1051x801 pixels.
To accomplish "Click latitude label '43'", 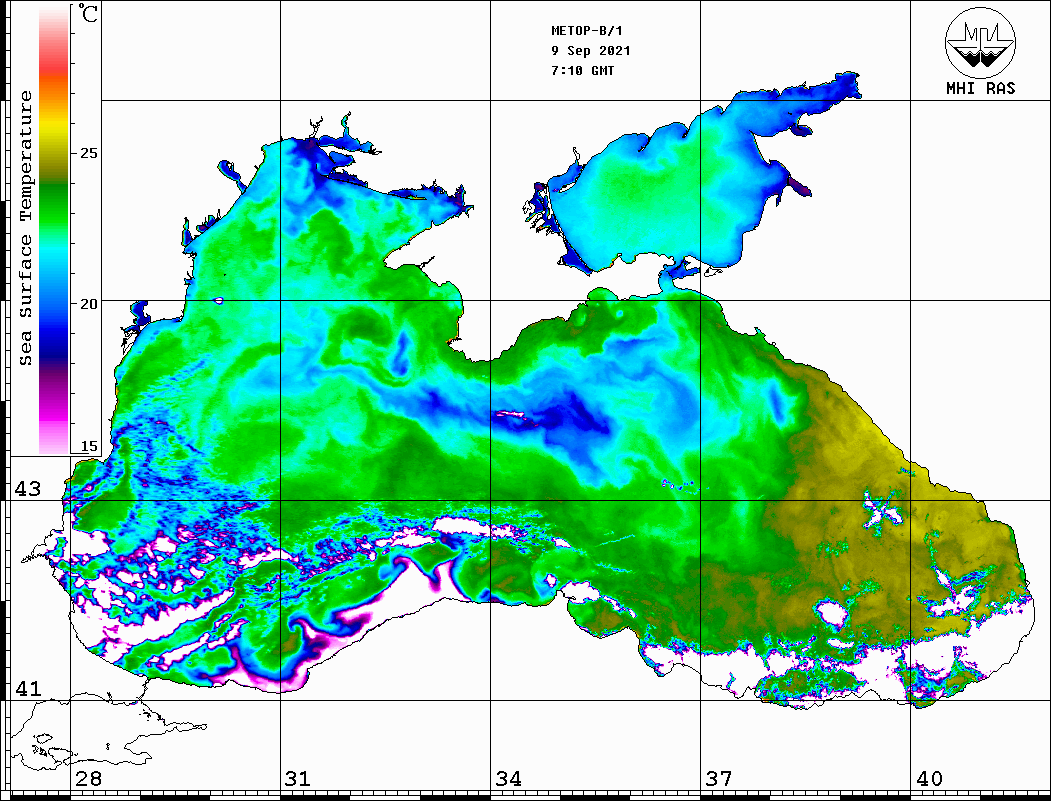I will (28, 489).
